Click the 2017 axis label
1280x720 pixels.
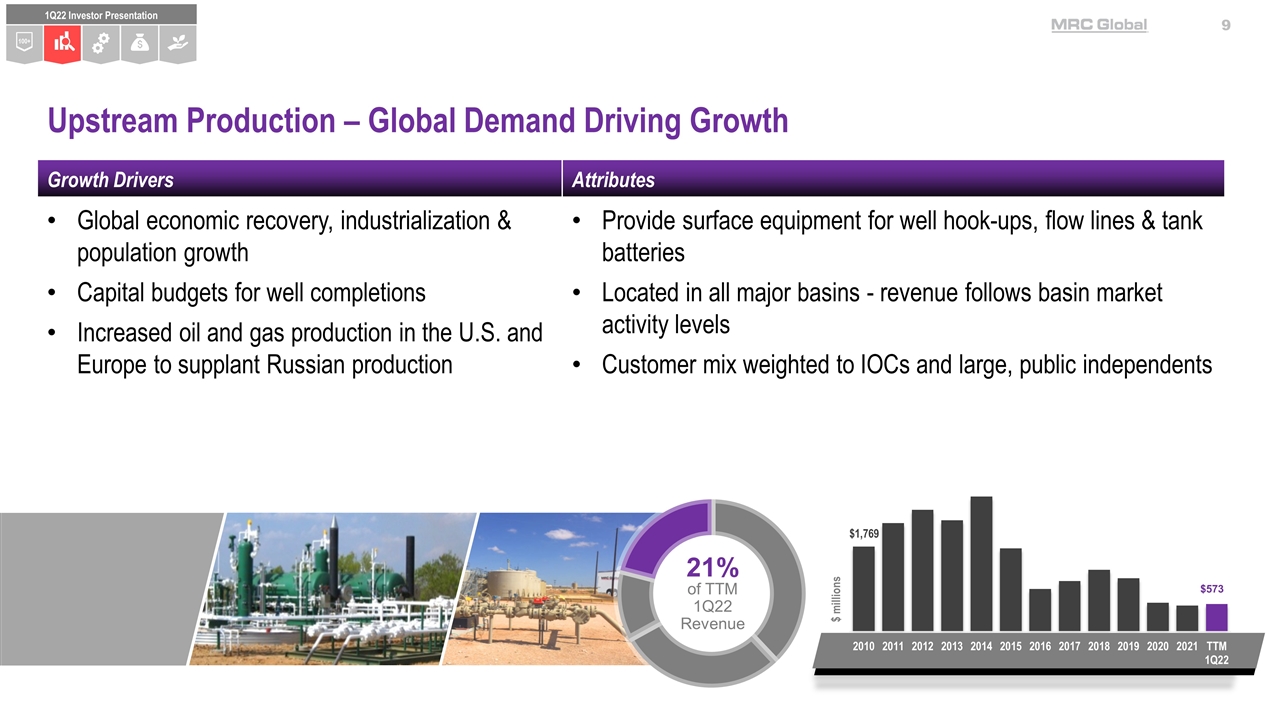click(1069, 647)
